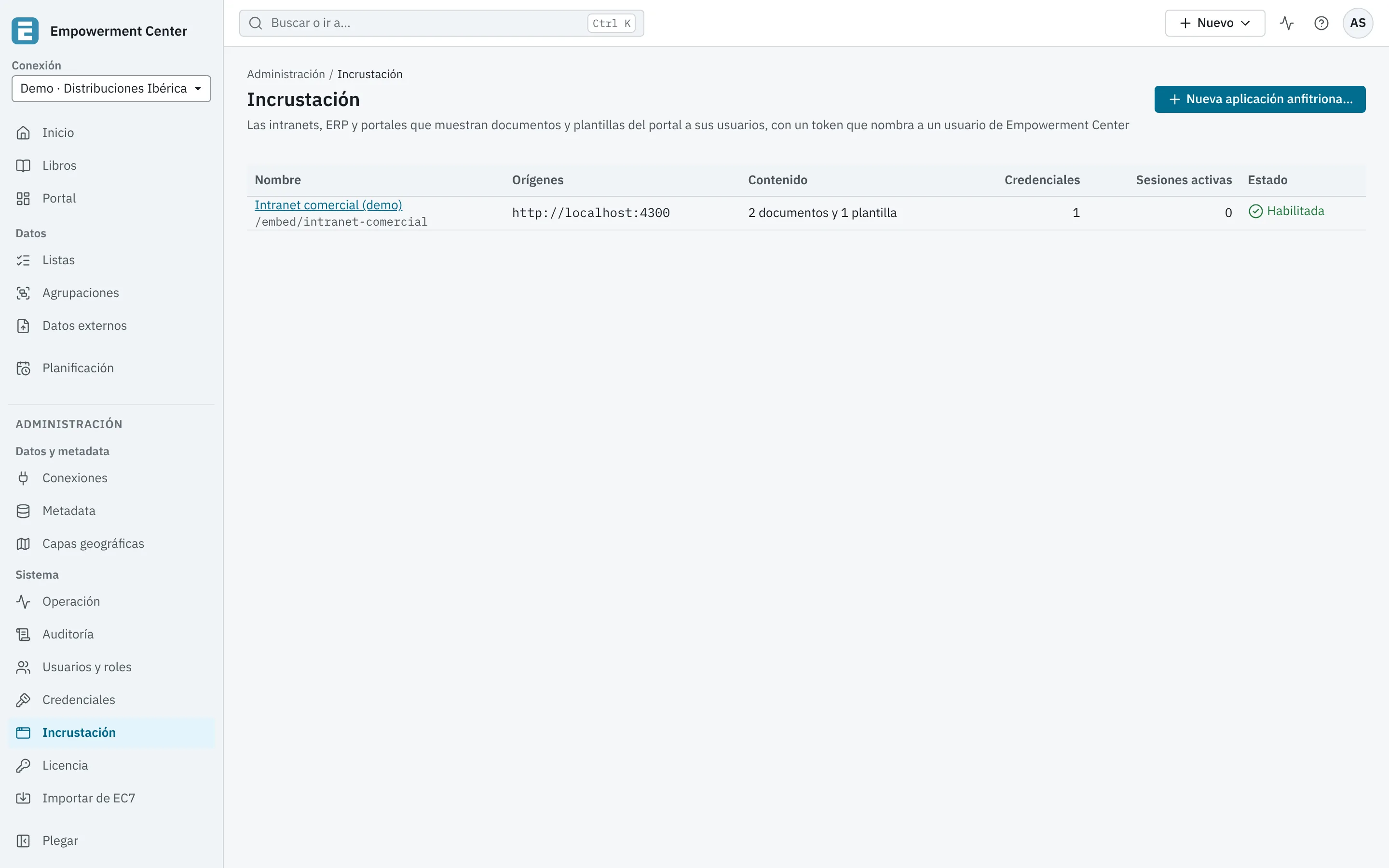
Task: Expand the Nuevo dropdown button
Action: click(1214, 24)
